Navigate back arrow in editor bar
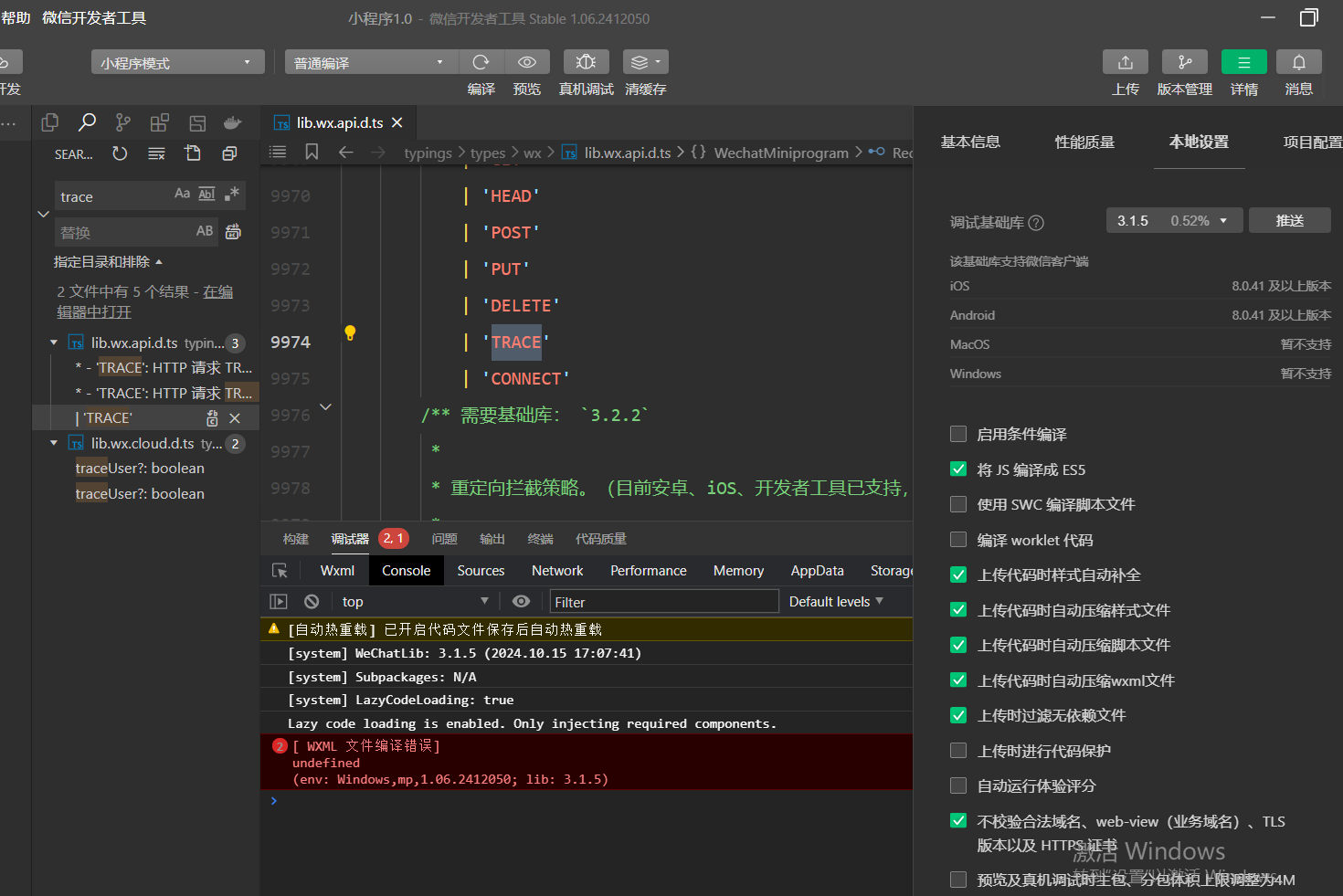 point(345,152)
